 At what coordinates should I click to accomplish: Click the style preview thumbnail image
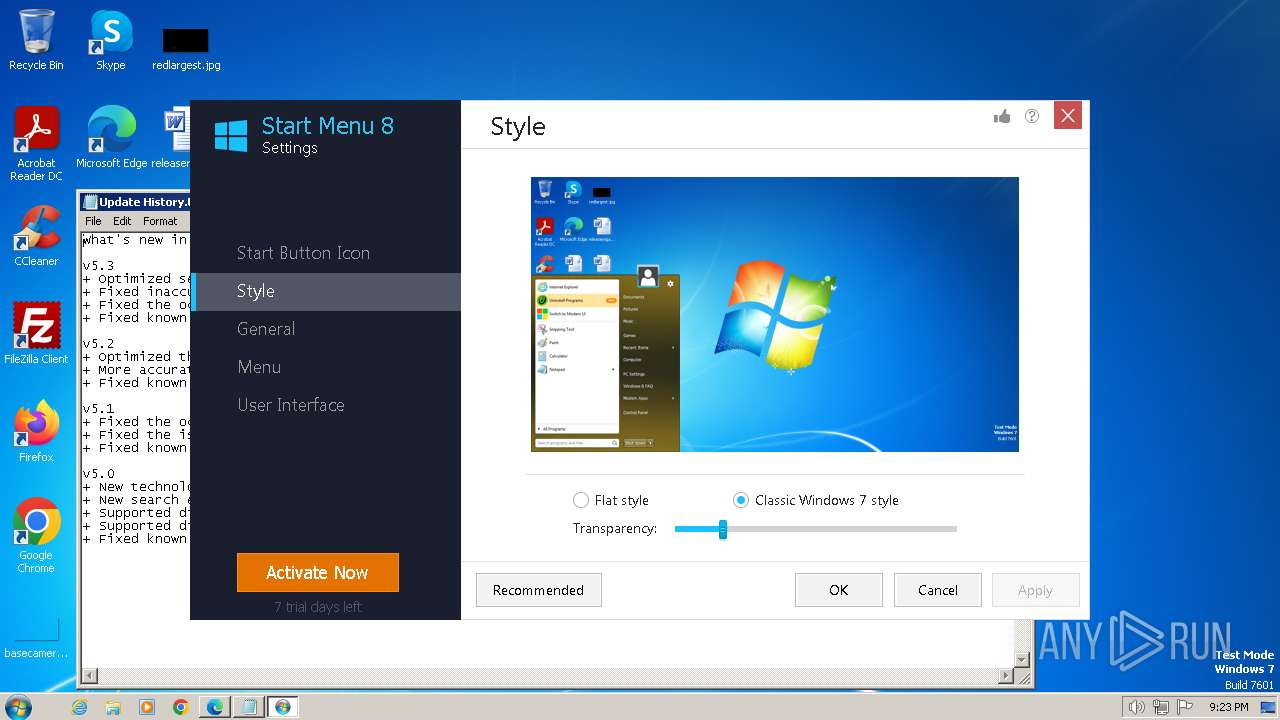[775, 314]
